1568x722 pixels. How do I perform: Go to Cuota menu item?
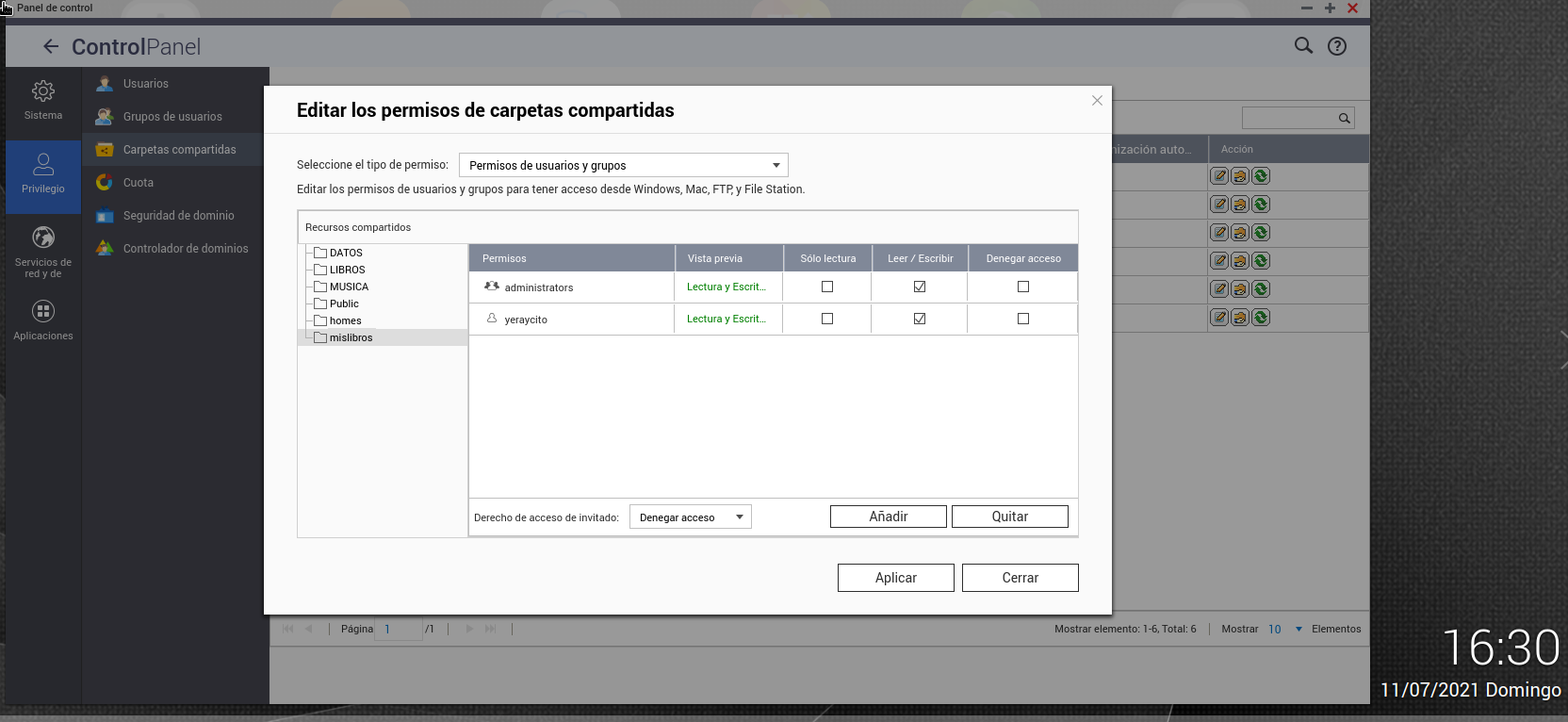tap(139, 183)
